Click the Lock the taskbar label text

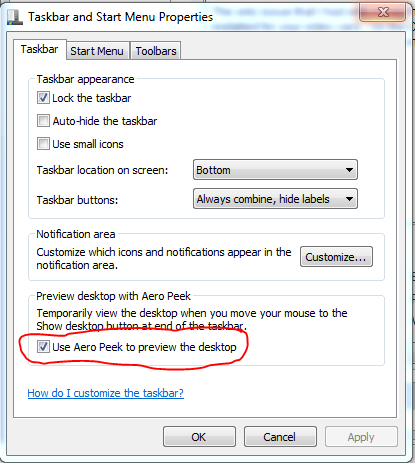[92, 98]
